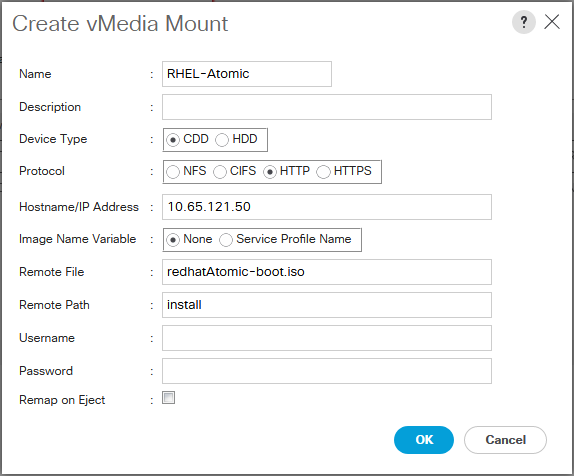The height and width of the screenshot is (476, 574).
Task: Click the 'Remap on Eject' label
Action: [62, 400]
